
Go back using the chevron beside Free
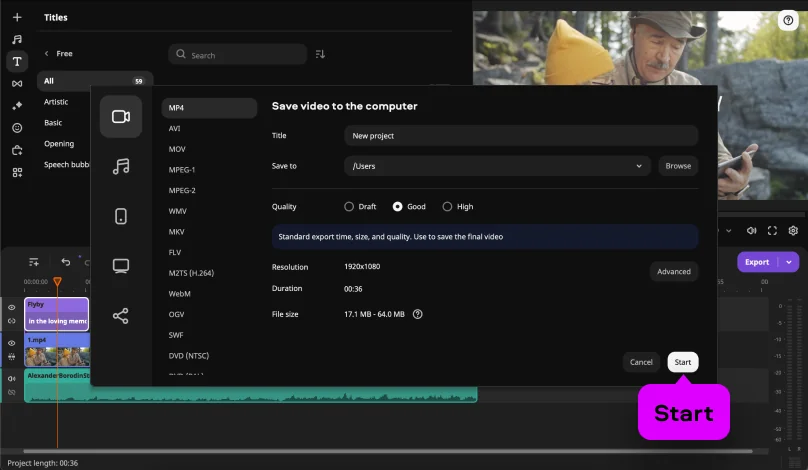click(46, 54)
